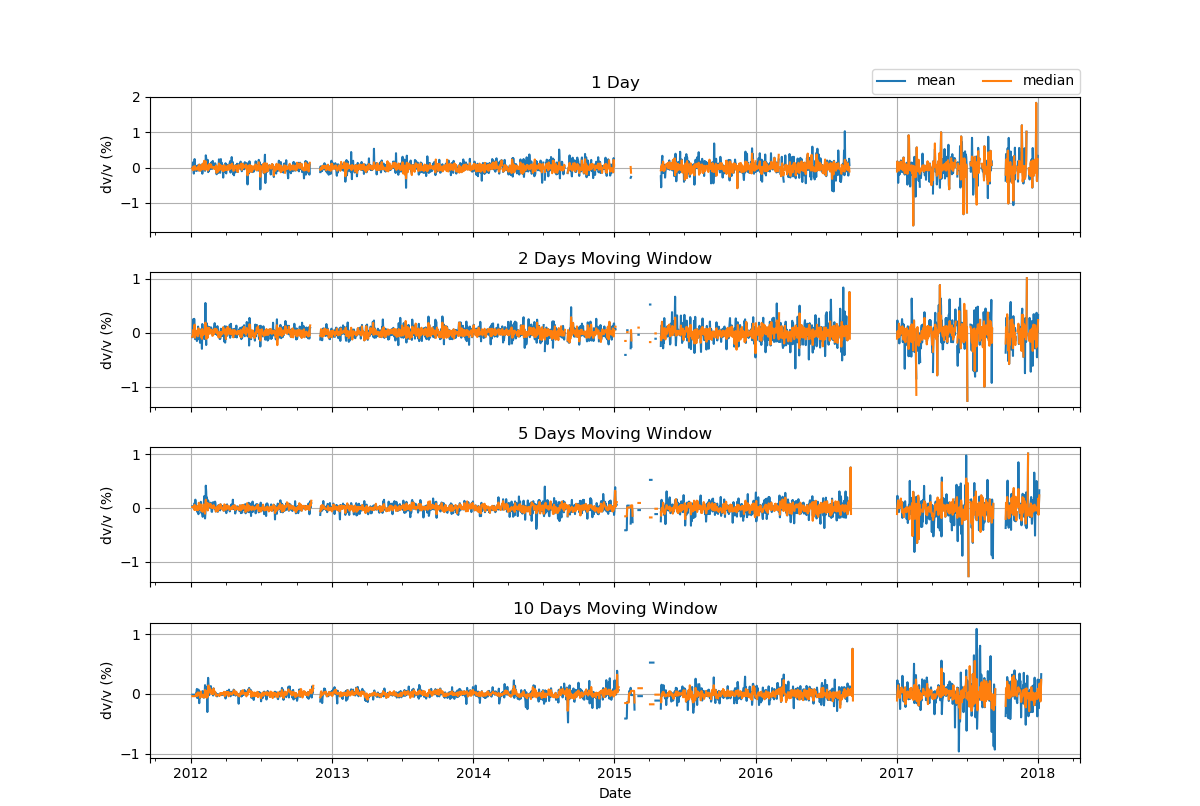
Task: Click the 2016 x-axis tick label
Action: tap(756, 773)
